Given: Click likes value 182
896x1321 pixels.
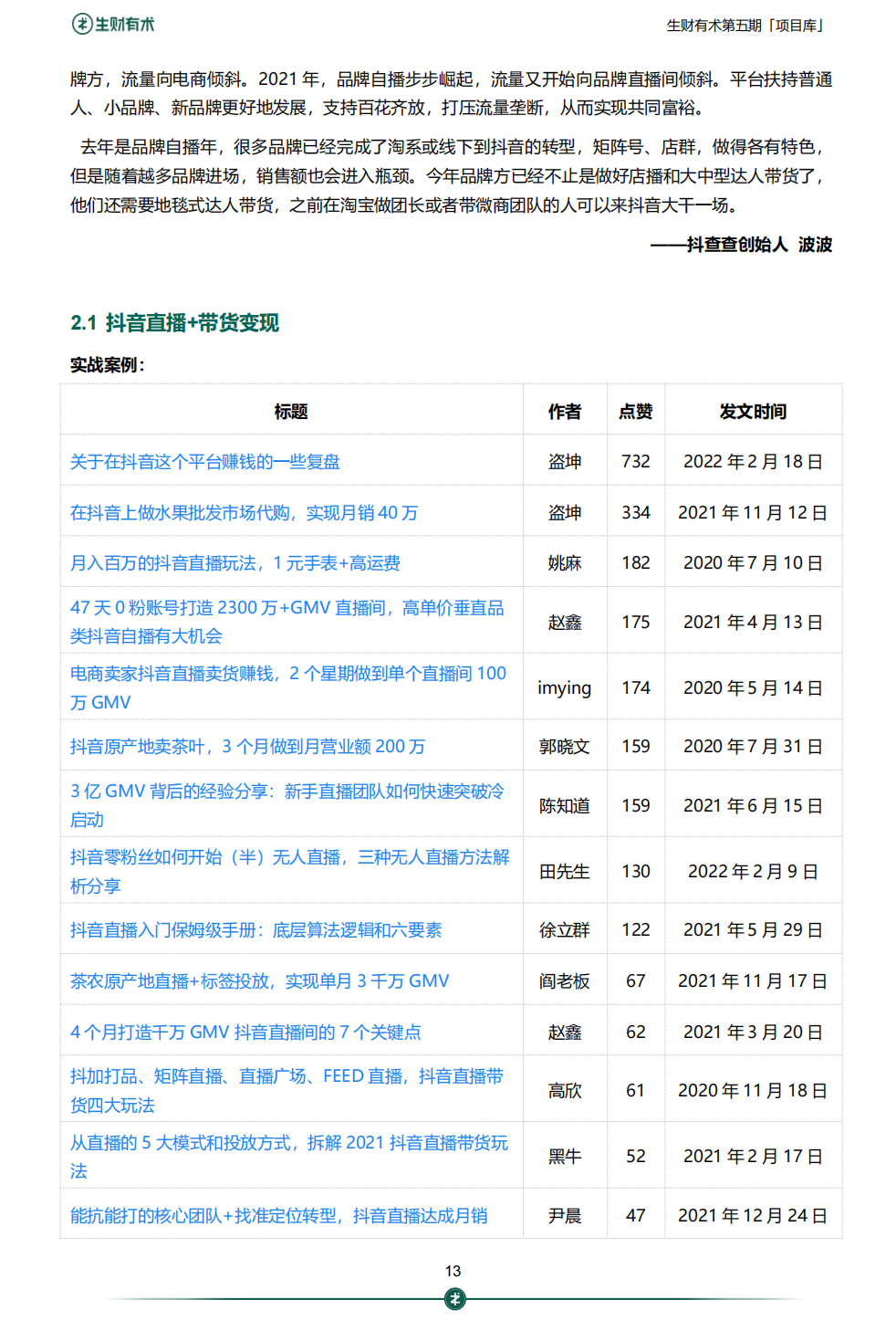Looking at the screenshot, I should [x=636, y=563].
